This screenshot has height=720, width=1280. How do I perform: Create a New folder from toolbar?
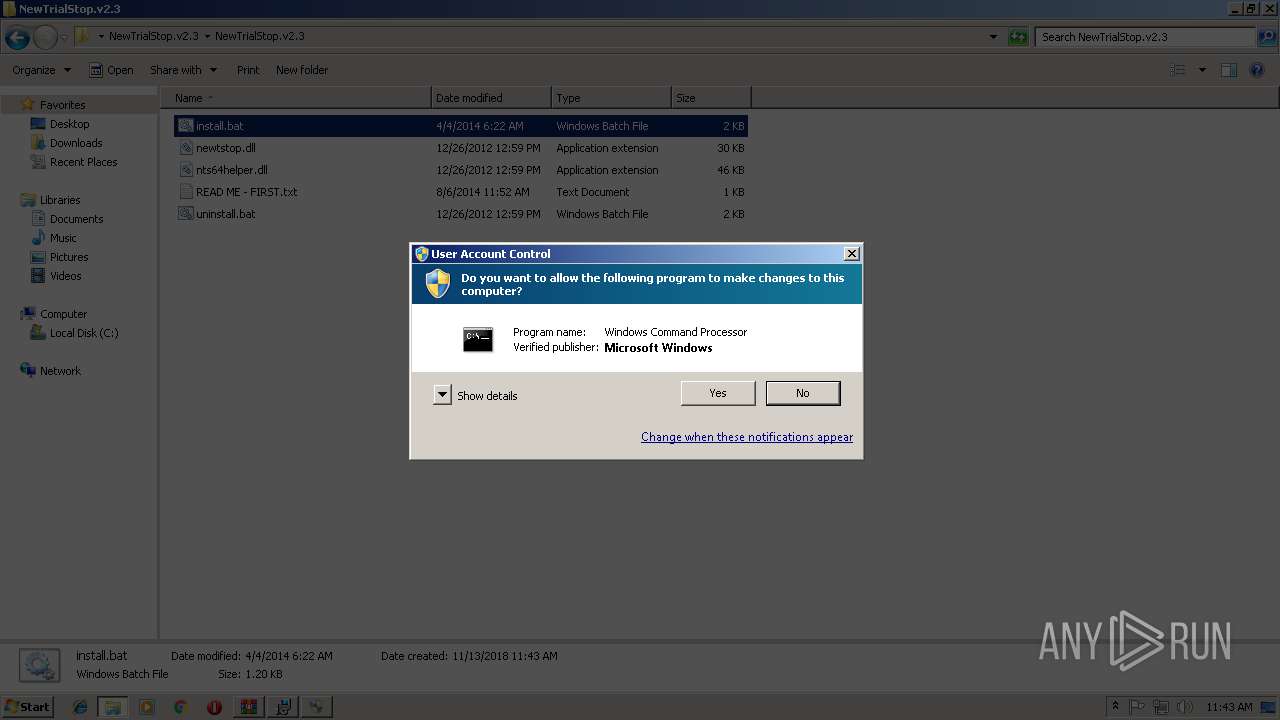point(302,70)
